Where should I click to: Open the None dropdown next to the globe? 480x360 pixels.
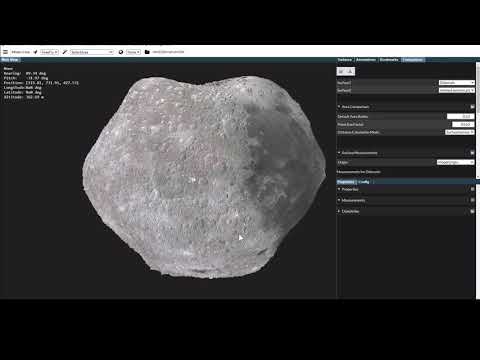(133, 52)
